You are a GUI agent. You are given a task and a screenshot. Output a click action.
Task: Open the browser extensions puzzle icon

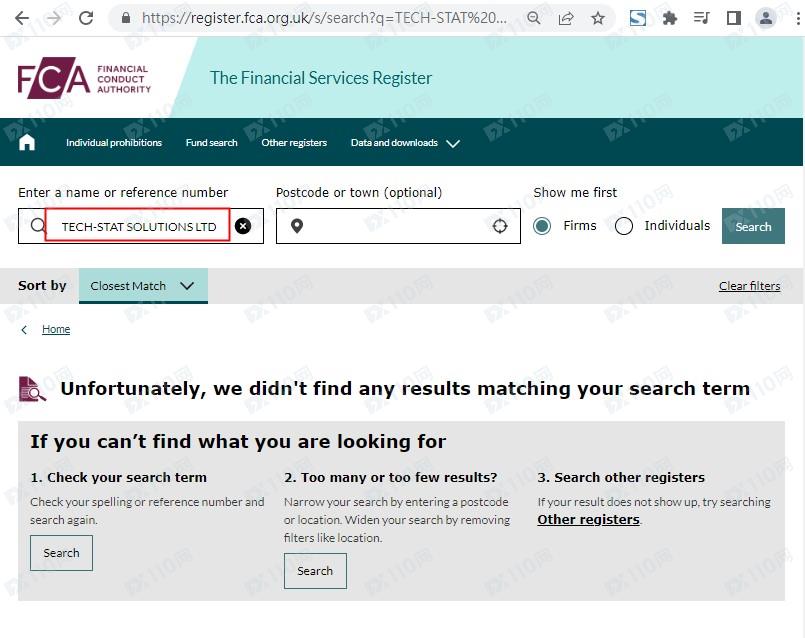pyautogui.click(x=670, y=18)
